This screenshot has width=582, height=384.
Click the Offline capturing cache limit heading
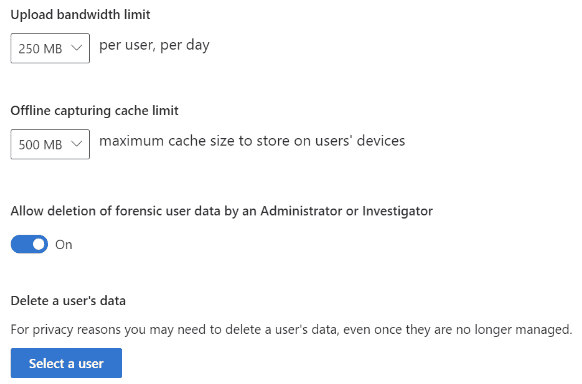click(x=94, y=111)
